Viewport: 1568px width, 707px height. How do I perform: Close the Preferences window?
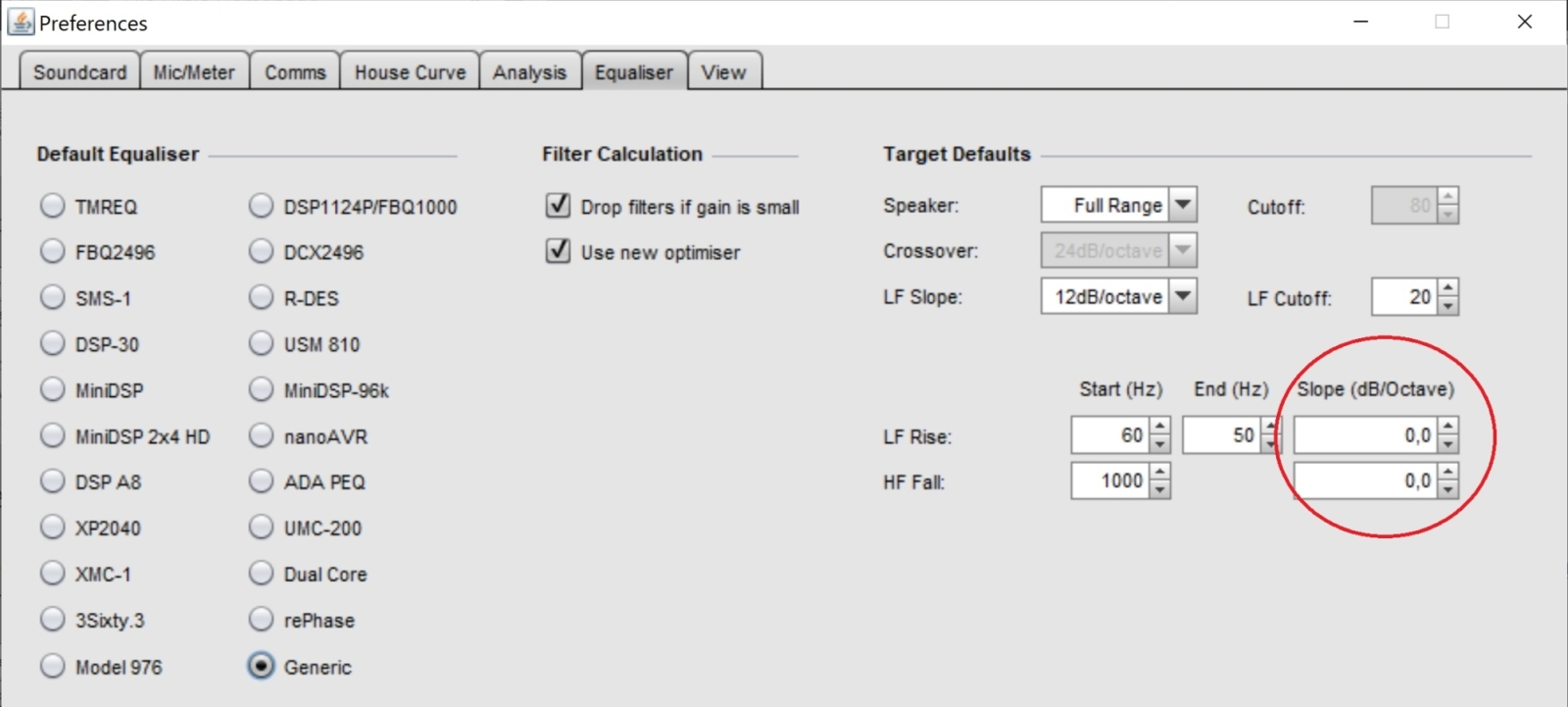(1525, 22)
